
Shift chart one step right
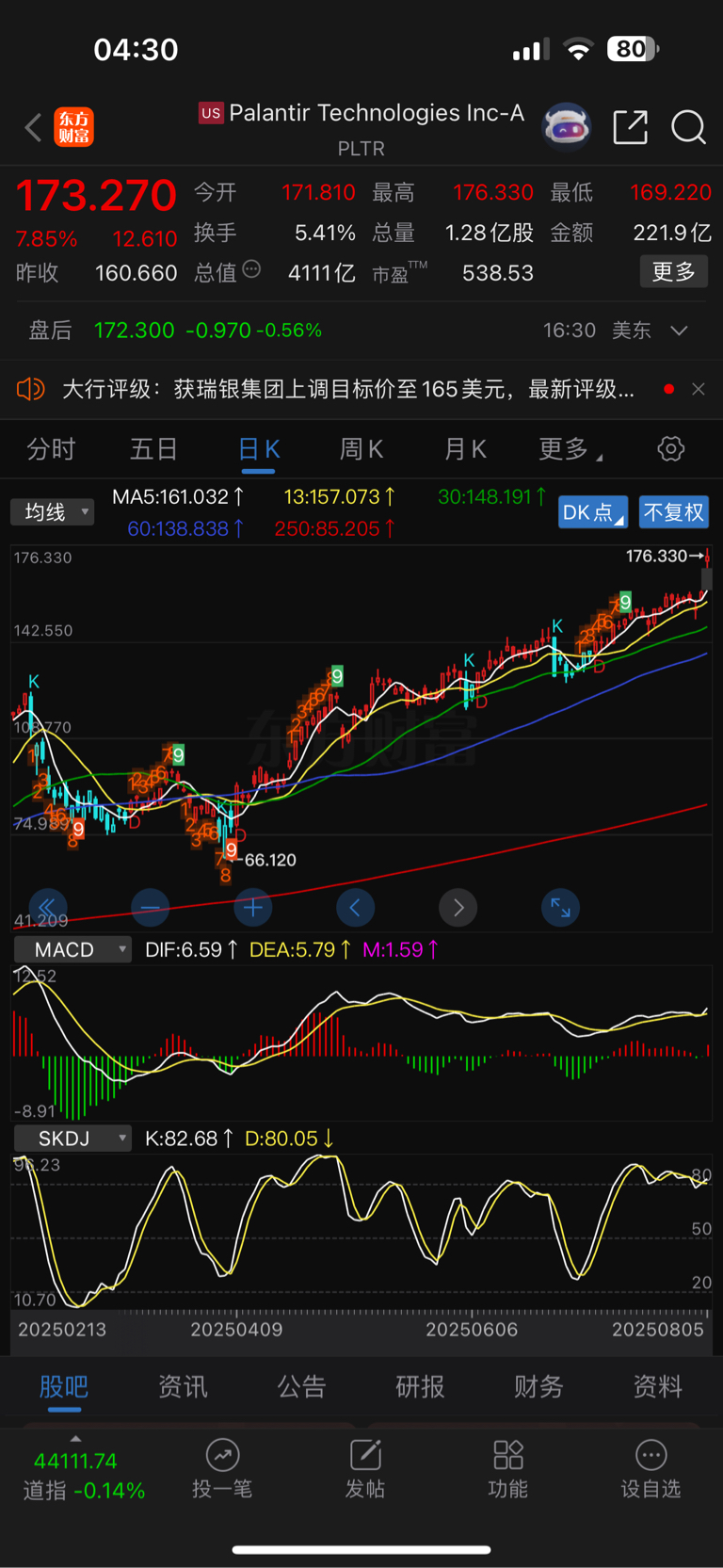pyautogui.click(x=458, y=908)
